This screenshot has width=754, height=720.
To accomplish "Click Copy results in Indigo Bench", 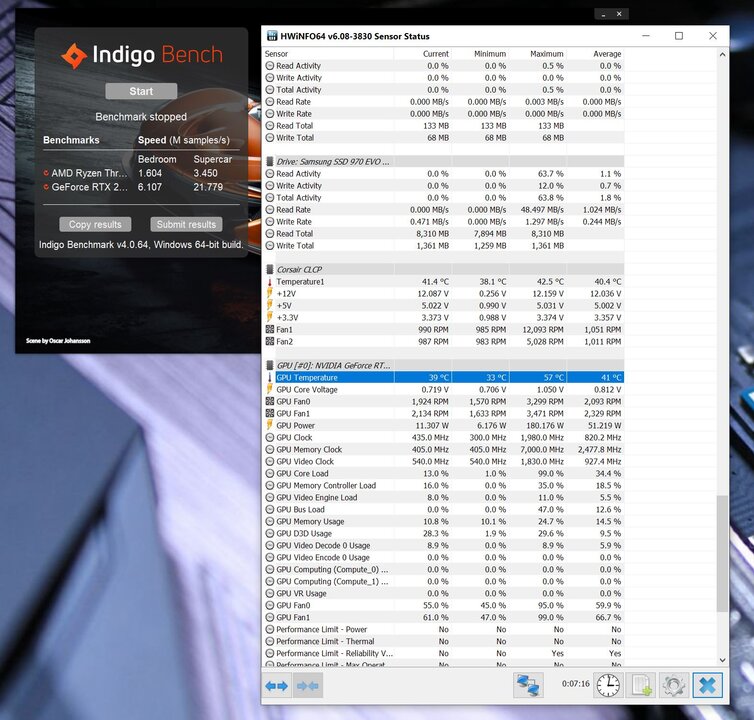I will point(95,225).
